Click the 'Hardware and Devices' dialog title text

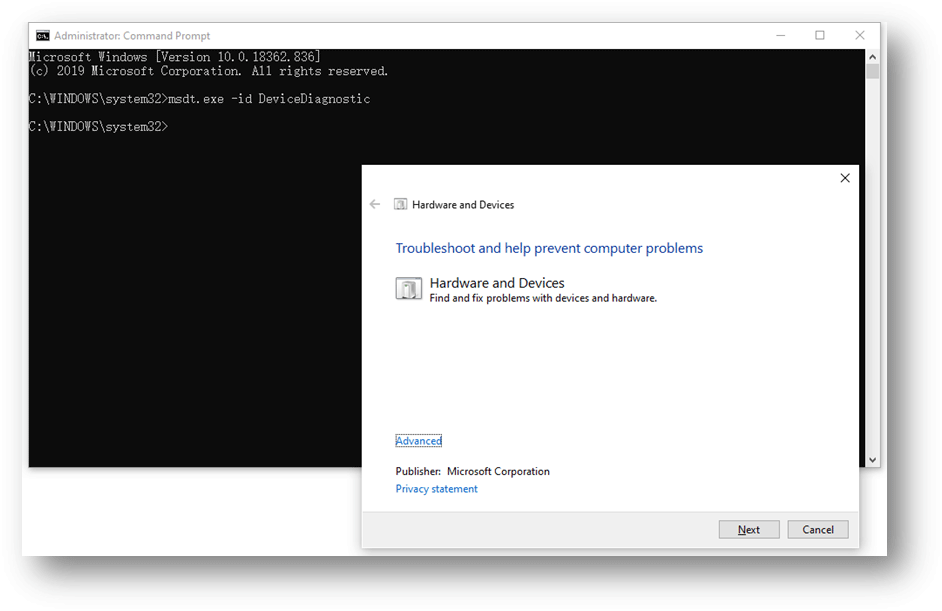click(x=463, y=205)
